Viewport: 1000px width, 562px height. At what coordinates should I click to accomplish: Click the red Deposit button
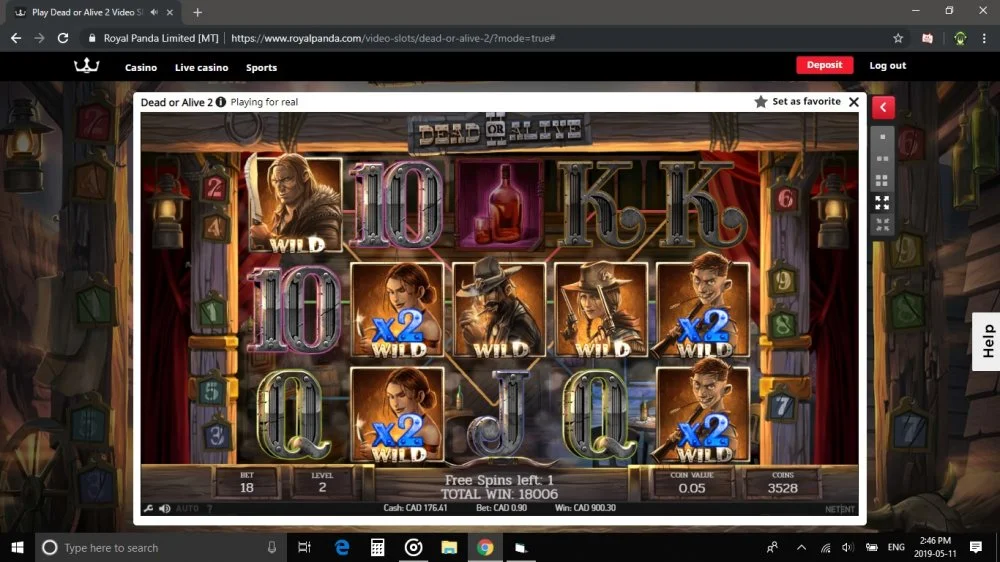click(824, 65)
